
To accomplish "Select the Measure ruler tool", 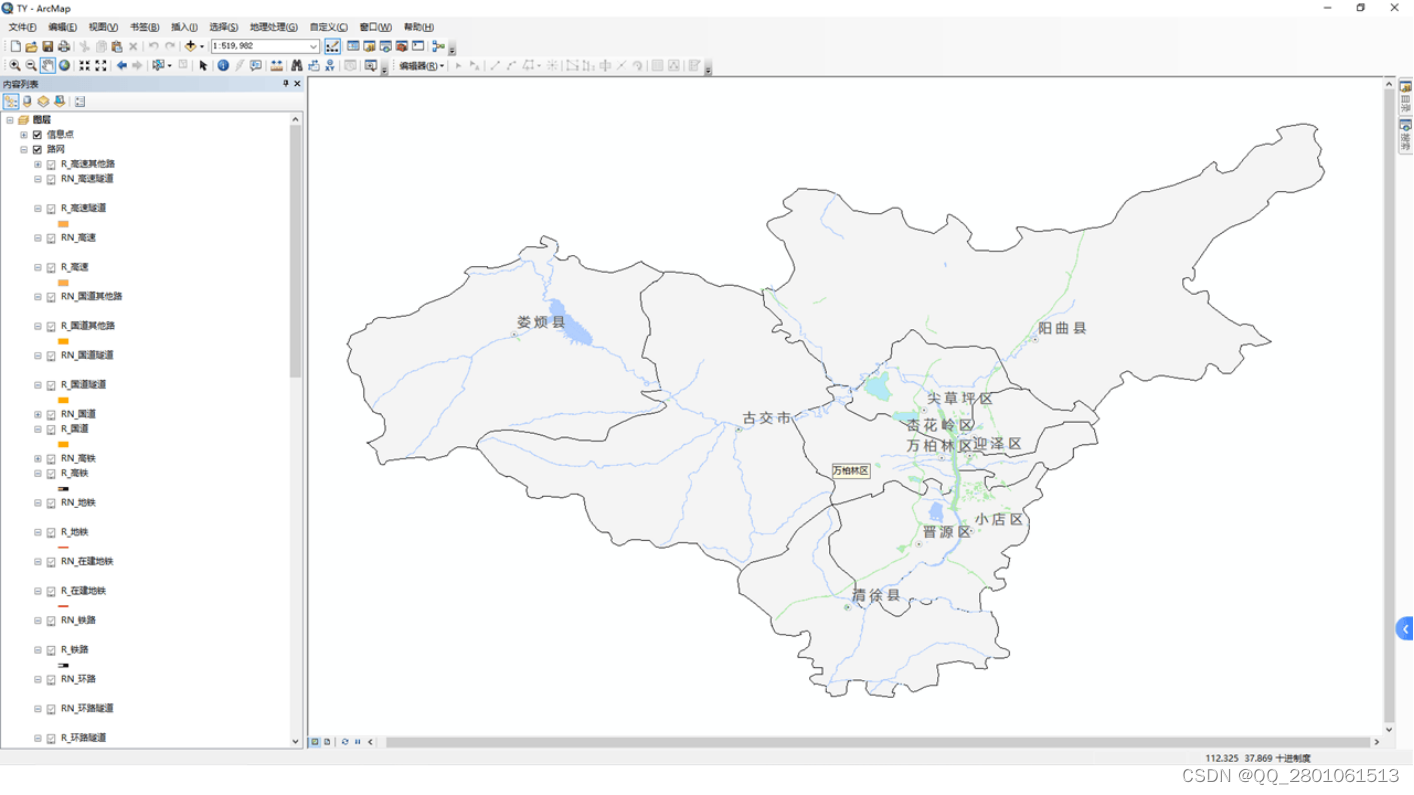I will [x=276, y=65].
